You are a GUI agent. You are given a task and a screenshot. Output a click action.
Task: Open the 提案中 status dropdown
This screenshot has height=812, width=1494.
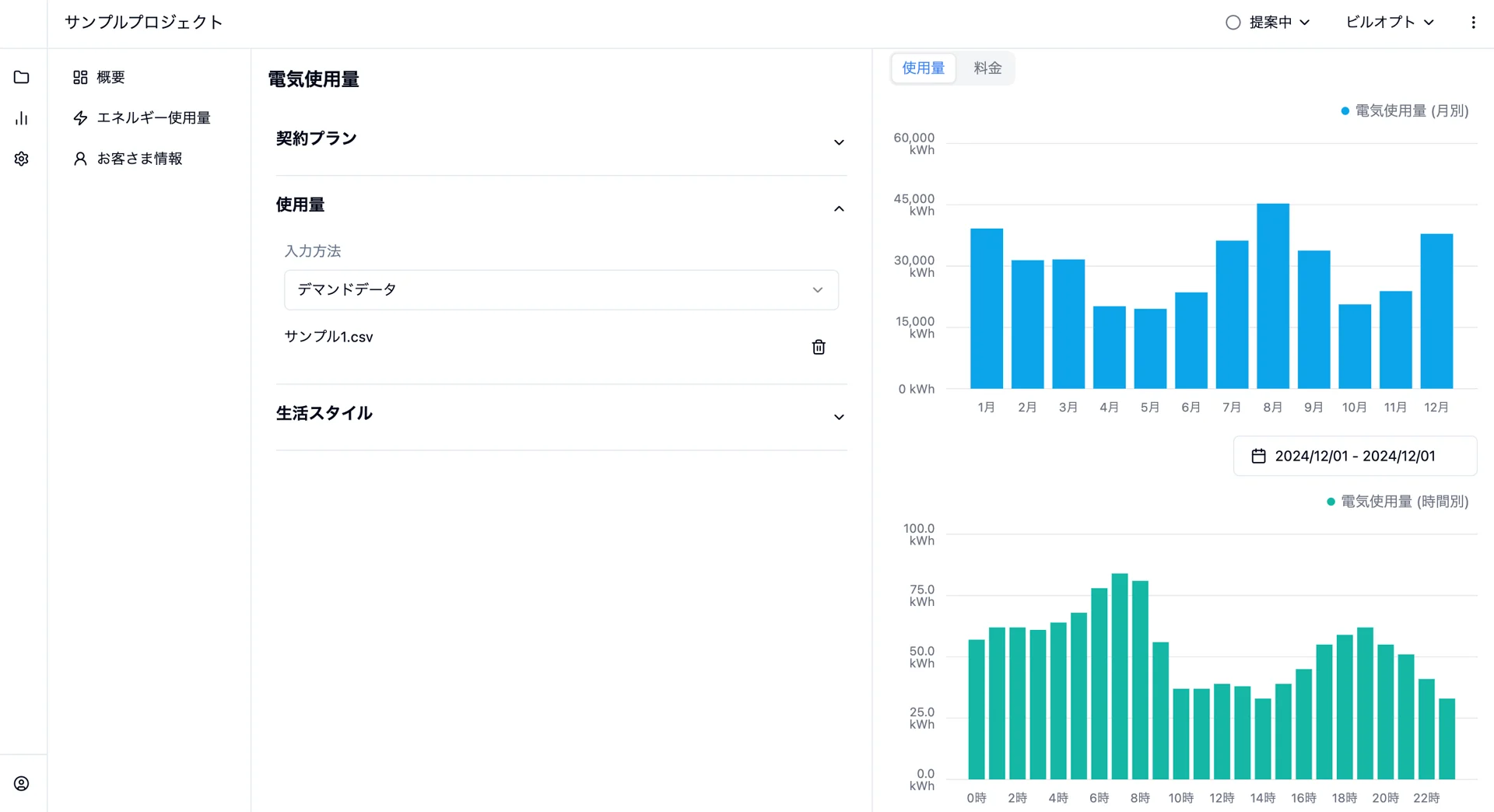click(1268, 23)
